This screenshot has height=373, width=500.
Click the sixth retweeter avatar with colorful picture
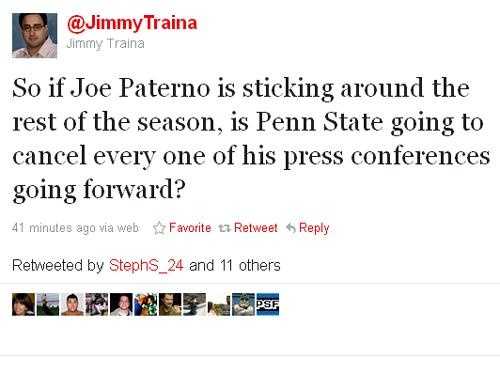146,304
